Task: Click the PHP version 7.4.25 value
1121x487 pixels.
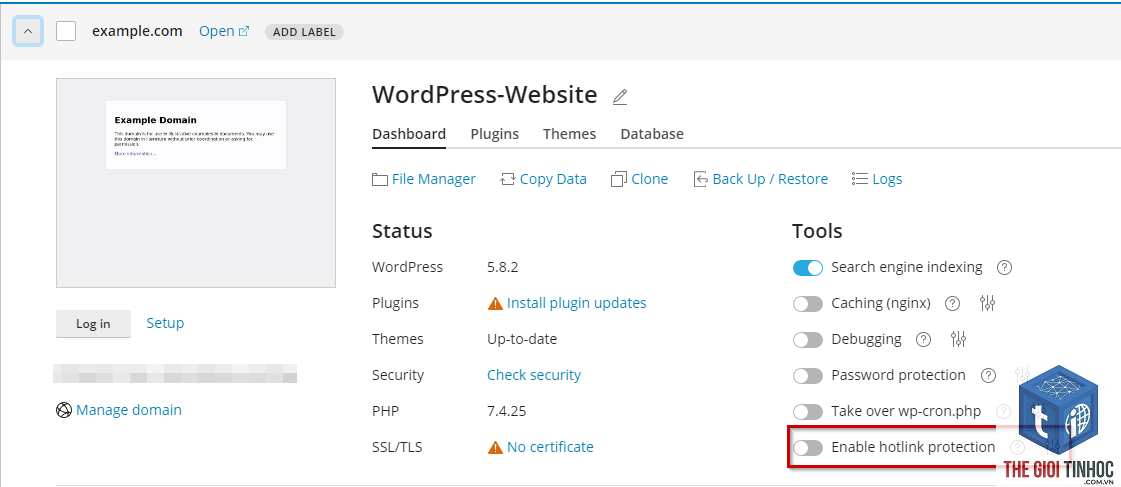Action: pyautogui.click(x=507, y=412)
